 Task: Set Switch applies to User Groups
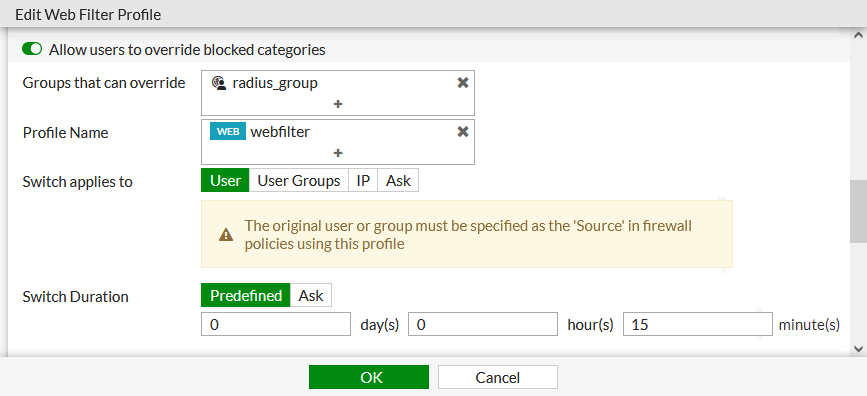coord(299,181)
